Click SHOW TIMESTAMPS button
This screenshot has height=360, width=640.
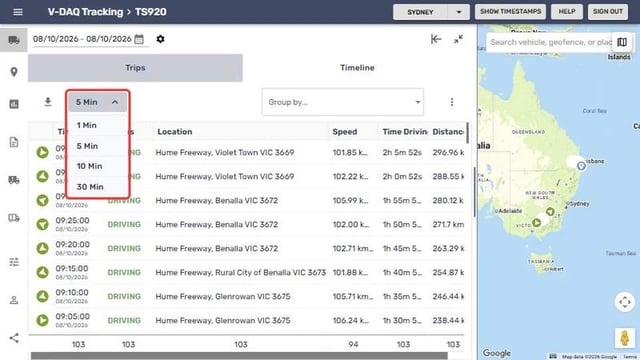point(510,11)
